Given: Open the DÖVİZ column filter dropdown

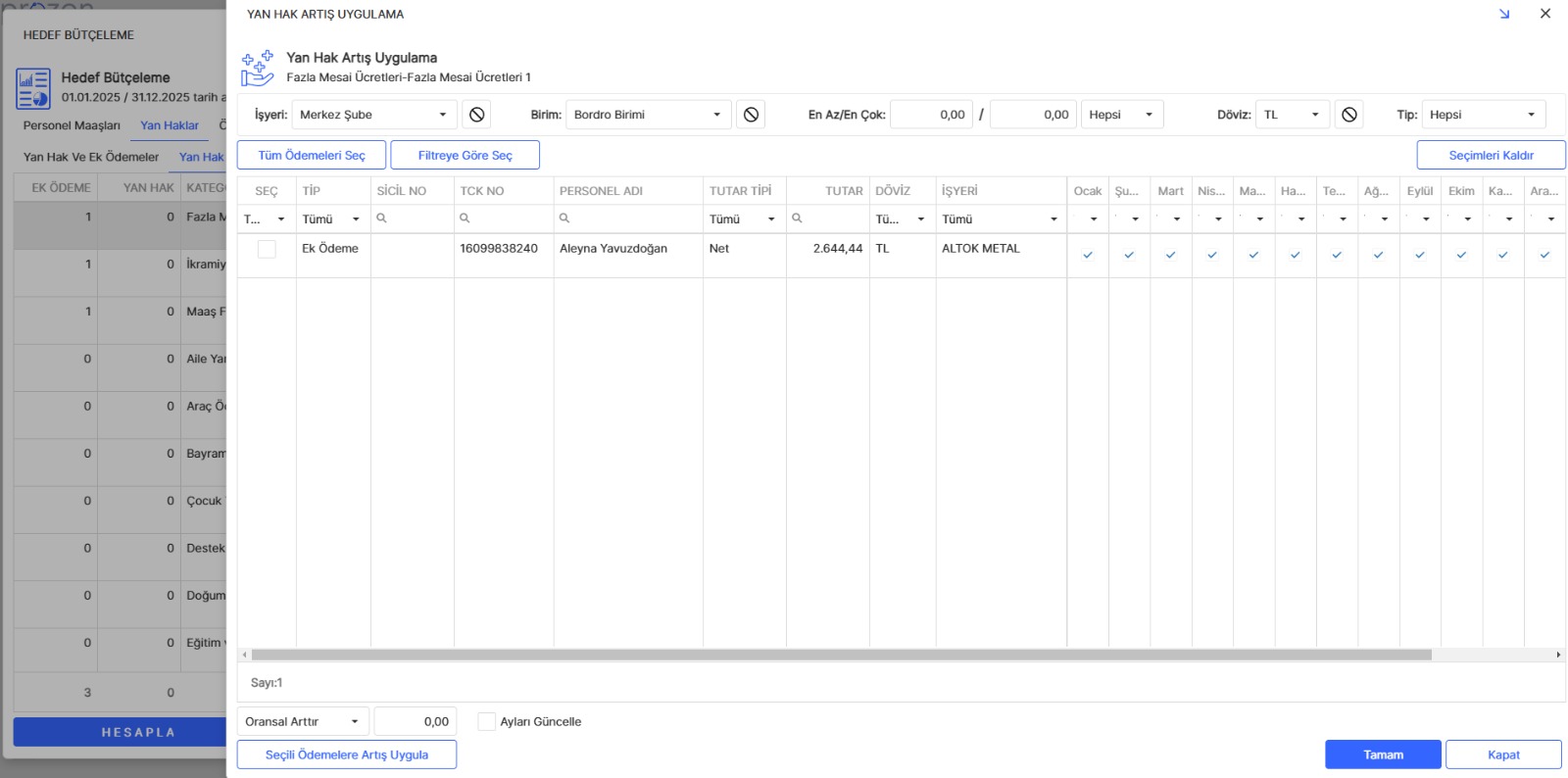Looking at the screenshot, I should (x=902, y=219).
